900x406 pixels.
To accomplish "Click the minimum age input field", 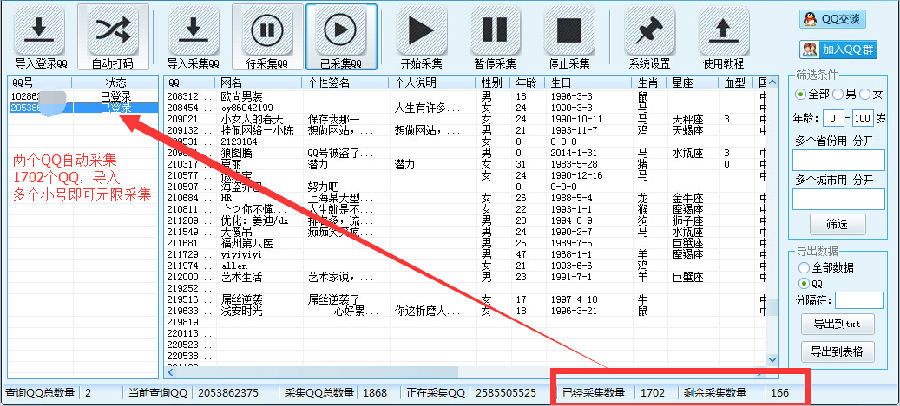I will tap(833, 118).
